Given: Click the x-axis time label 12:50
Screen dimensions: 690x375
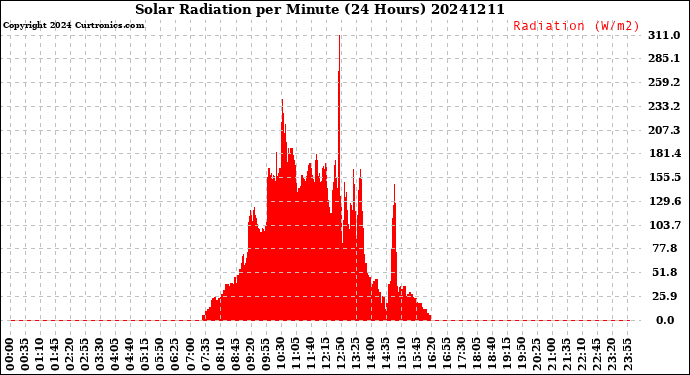Looking at the screenshot, I should (x=340, y=355).
